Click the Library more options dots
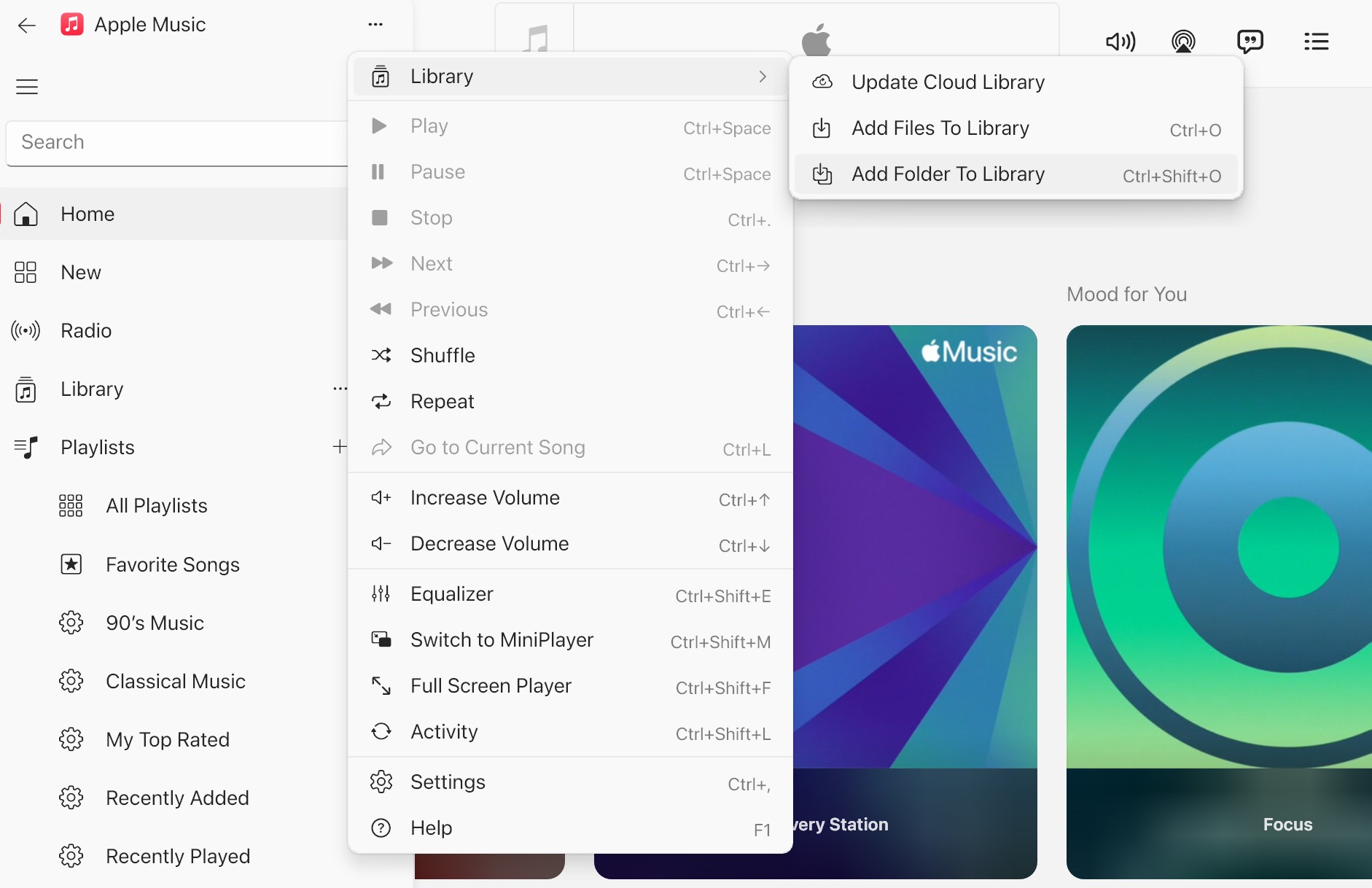 [x=339, y=389]
